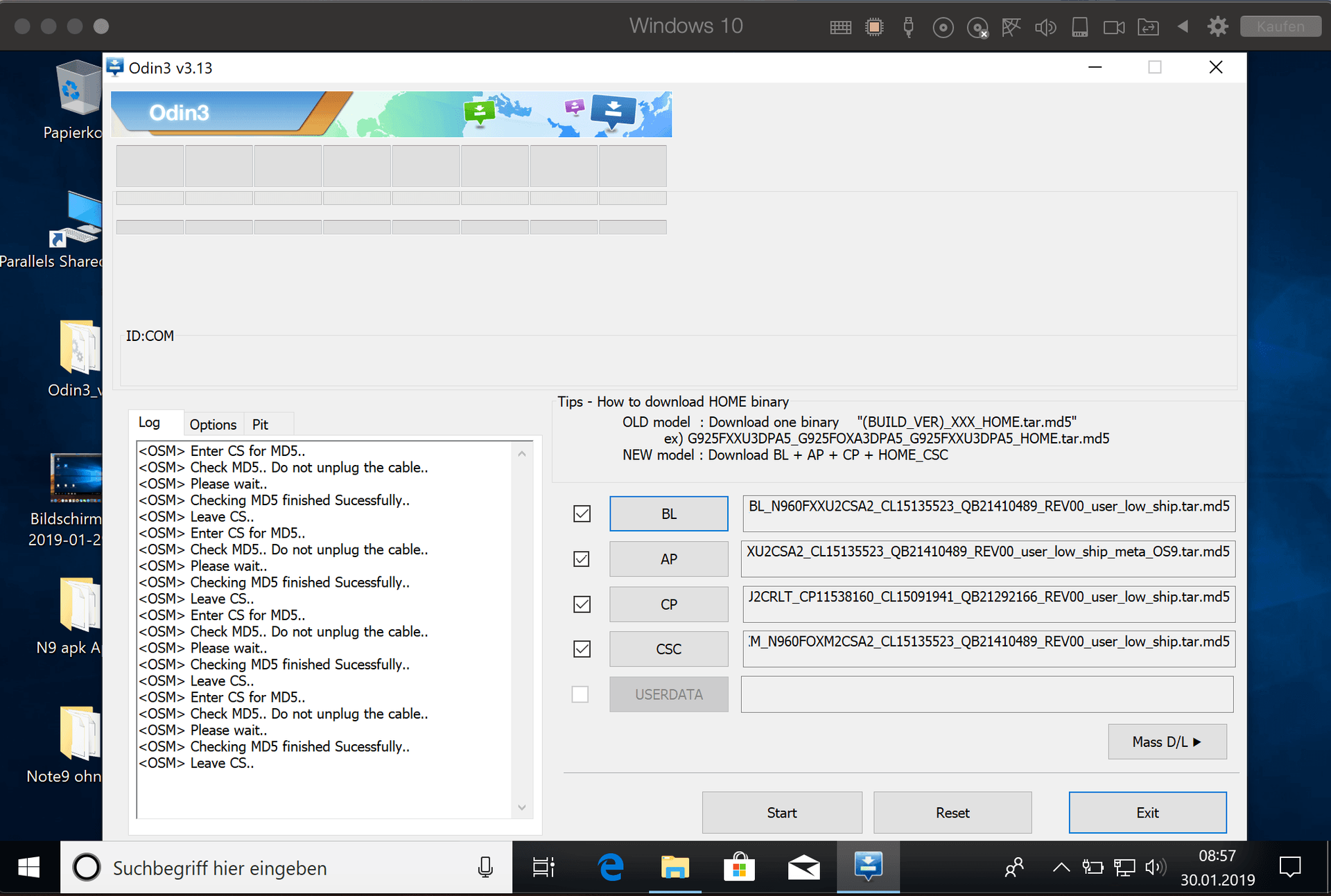Screen dimensions: 1331x896
Task: Open the Parallels microphone/USB icon in title bar
Action: coord(908,27)
